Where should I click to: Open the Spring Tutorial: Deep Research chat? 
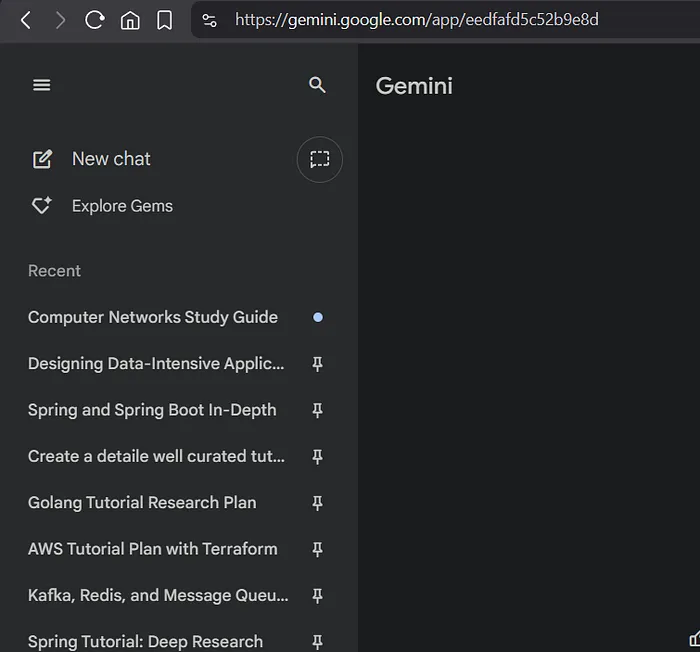(x=145, y=641)
